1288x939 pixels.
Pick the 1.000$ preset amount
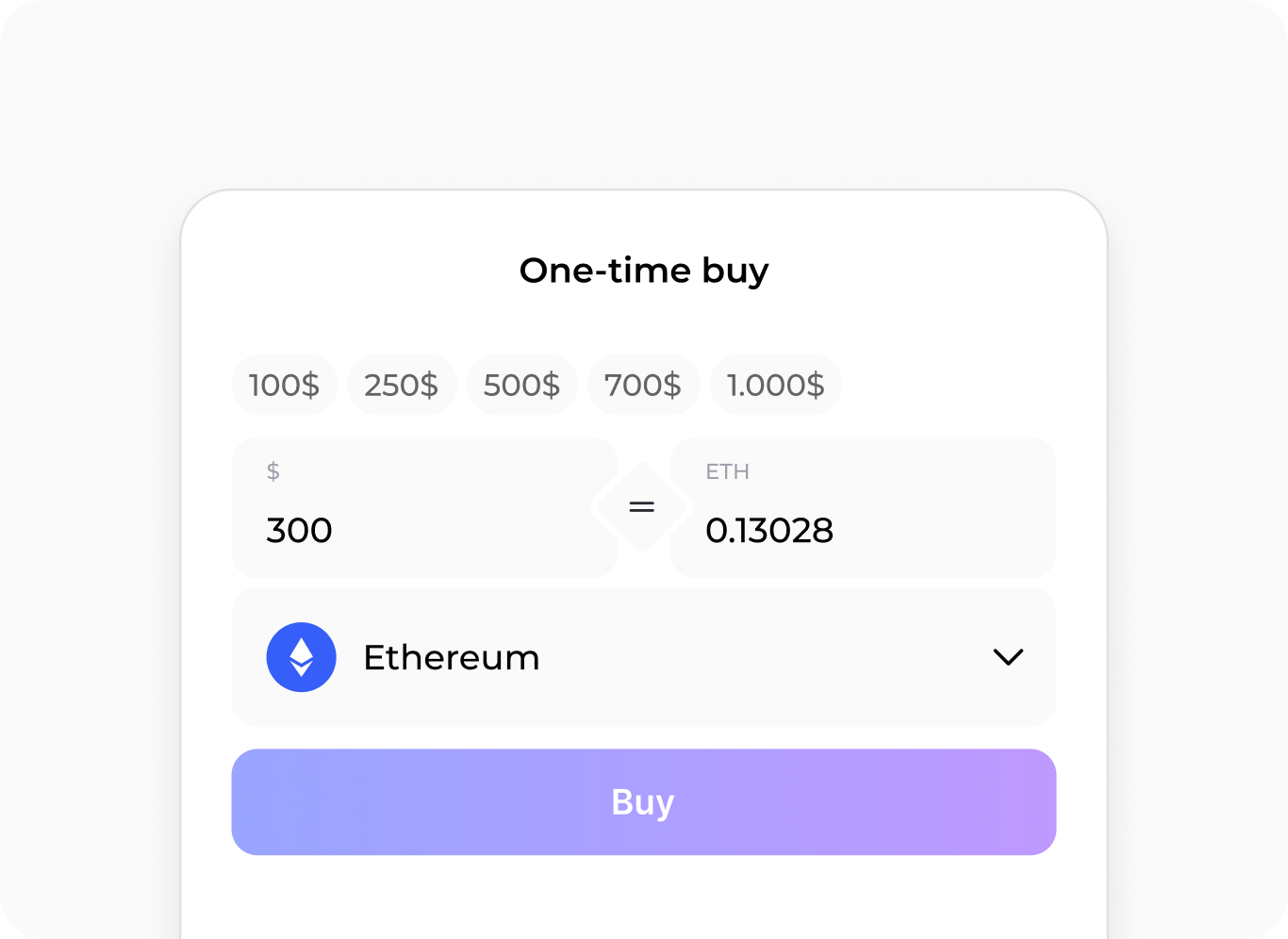click(x=776, y=385)
